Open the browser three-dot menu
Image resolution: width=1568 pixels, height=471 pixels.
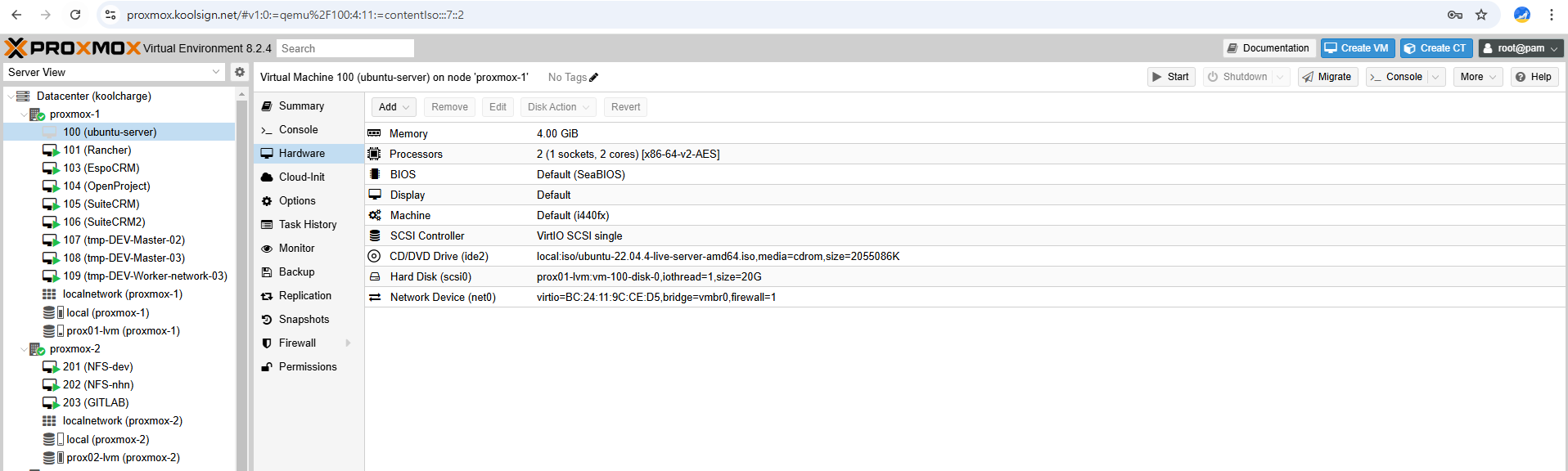click(1551, 15)
